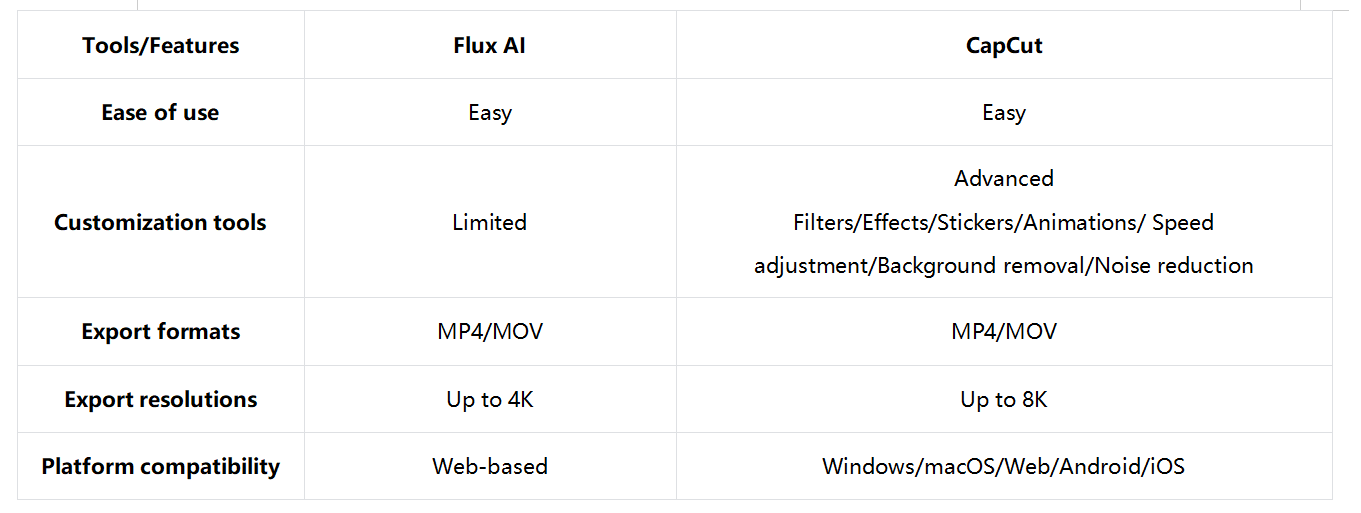Click "Easy" in the Flux AI column
This screenshot has width=1361, height=513.
pos(489,112)
